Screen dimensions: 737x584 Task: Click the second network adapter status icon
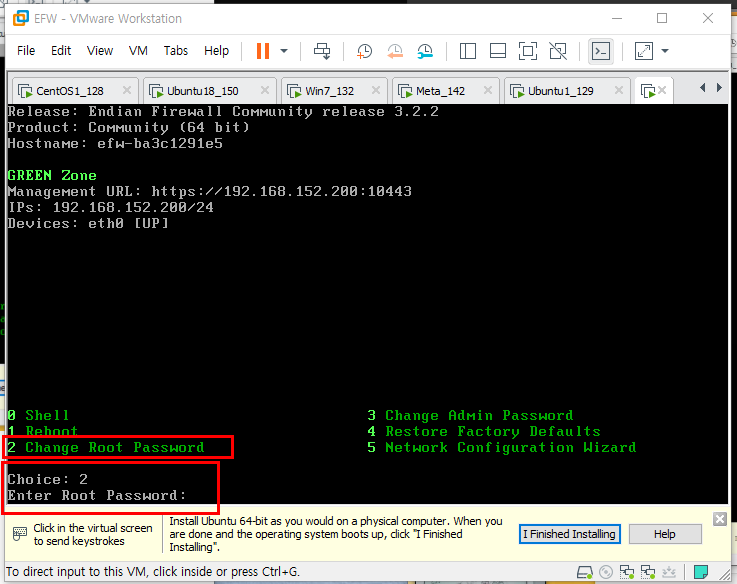click(x=648, y=572)
